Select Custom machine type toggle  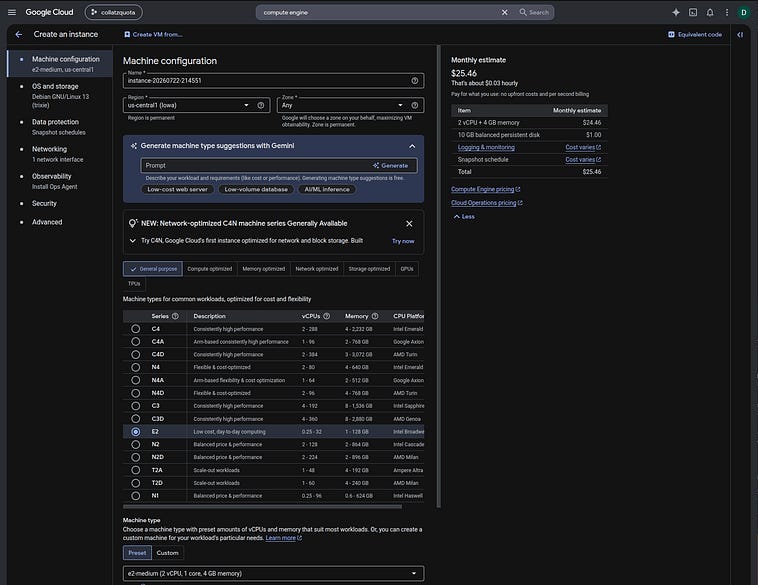coord(167,553)
